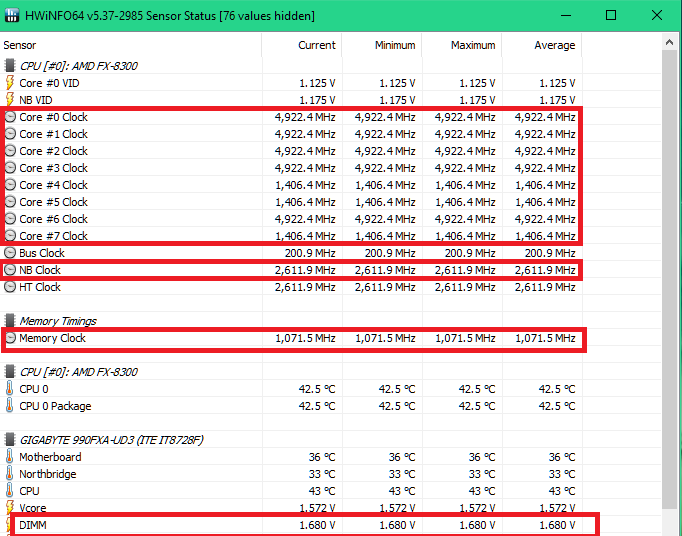682x536 pixels.
Task: Click the Core #2 Clock minimum value 4,922.4 MHz
Action: click(385, 151)
